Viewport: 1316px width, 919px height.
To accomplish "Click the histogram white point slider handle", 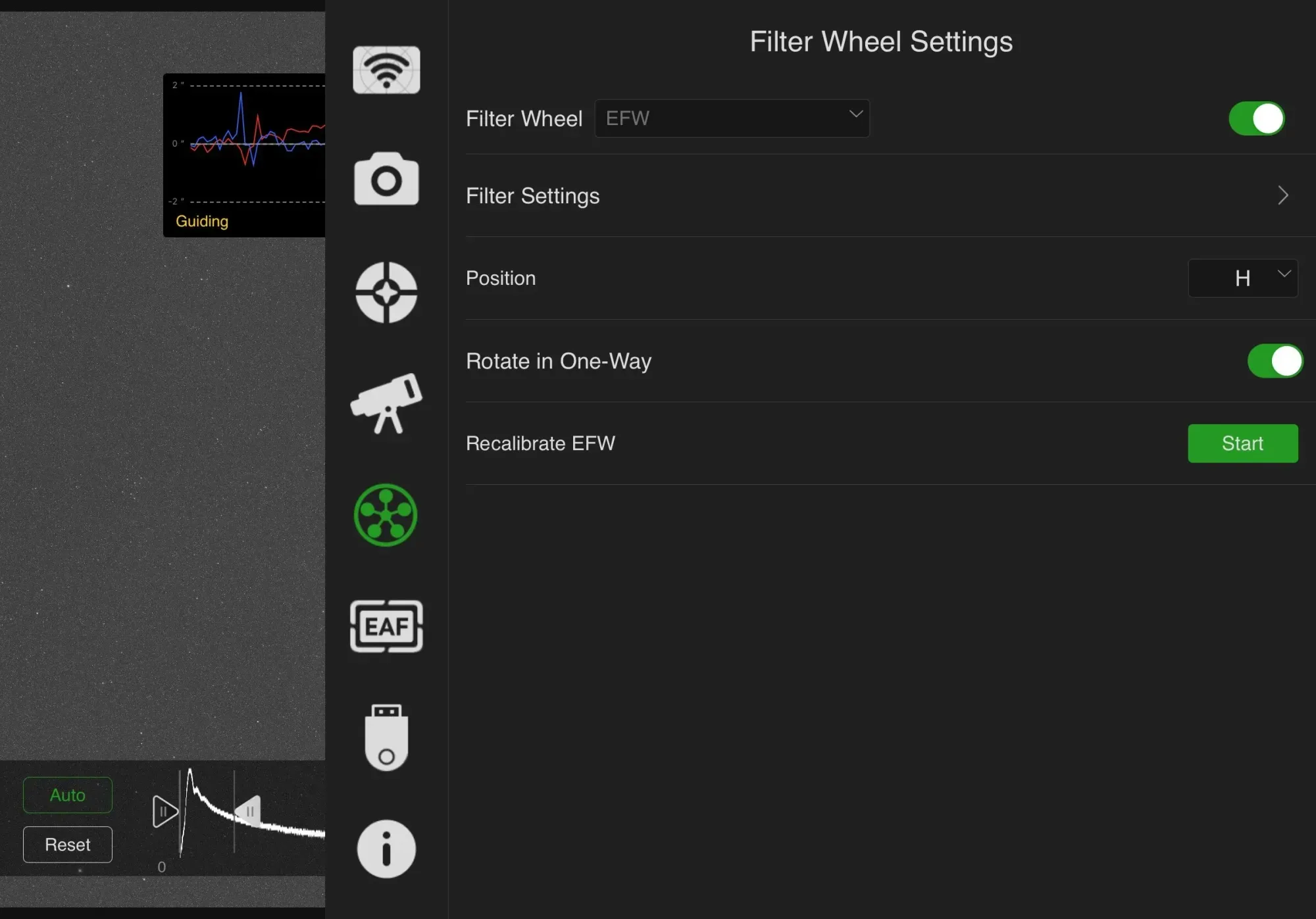I will click(249, 810).
